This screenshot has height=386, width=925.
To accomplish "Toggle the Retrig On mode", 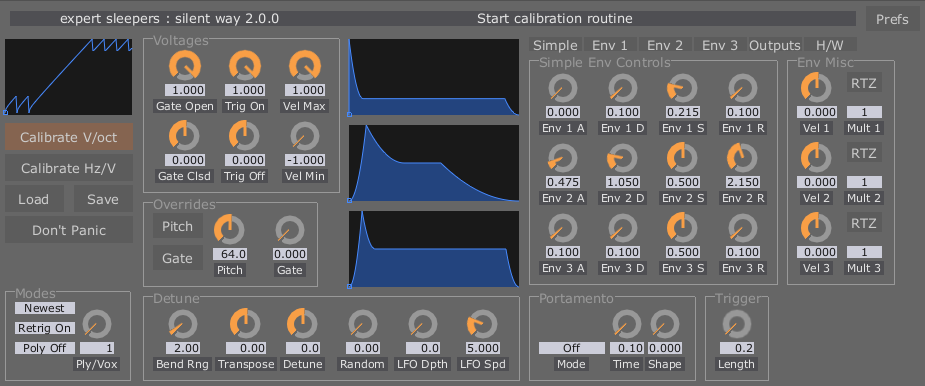I will click(45, 328).
